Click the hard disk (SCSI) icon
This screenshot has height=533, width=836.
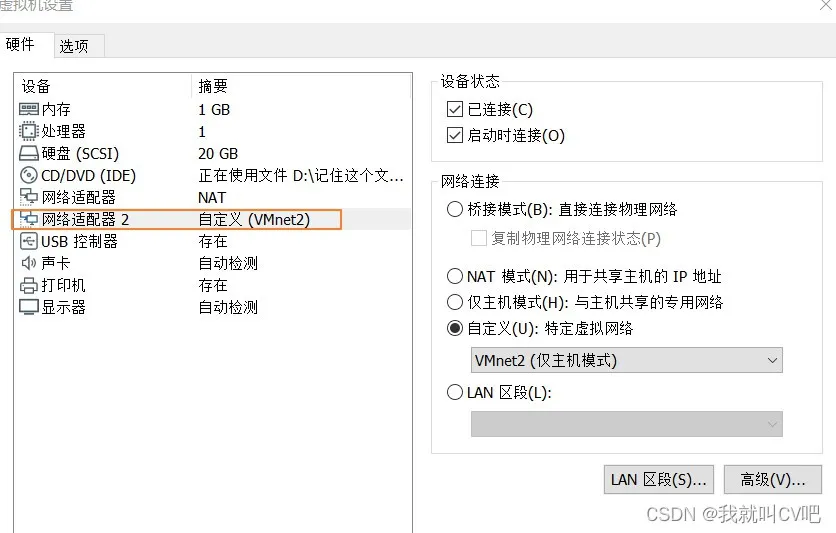29,153
